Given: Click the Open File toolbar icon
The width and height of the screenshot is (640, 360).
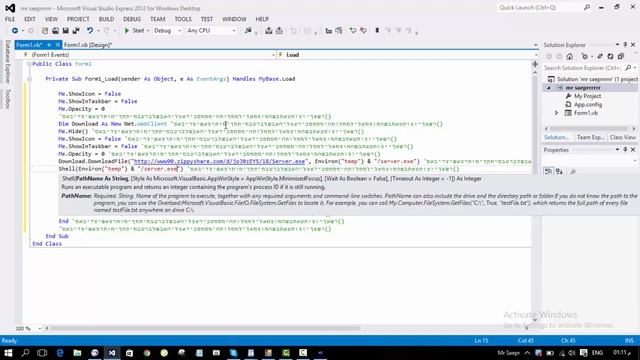Looking at the screenshot, I should click(x=55, y=31).
